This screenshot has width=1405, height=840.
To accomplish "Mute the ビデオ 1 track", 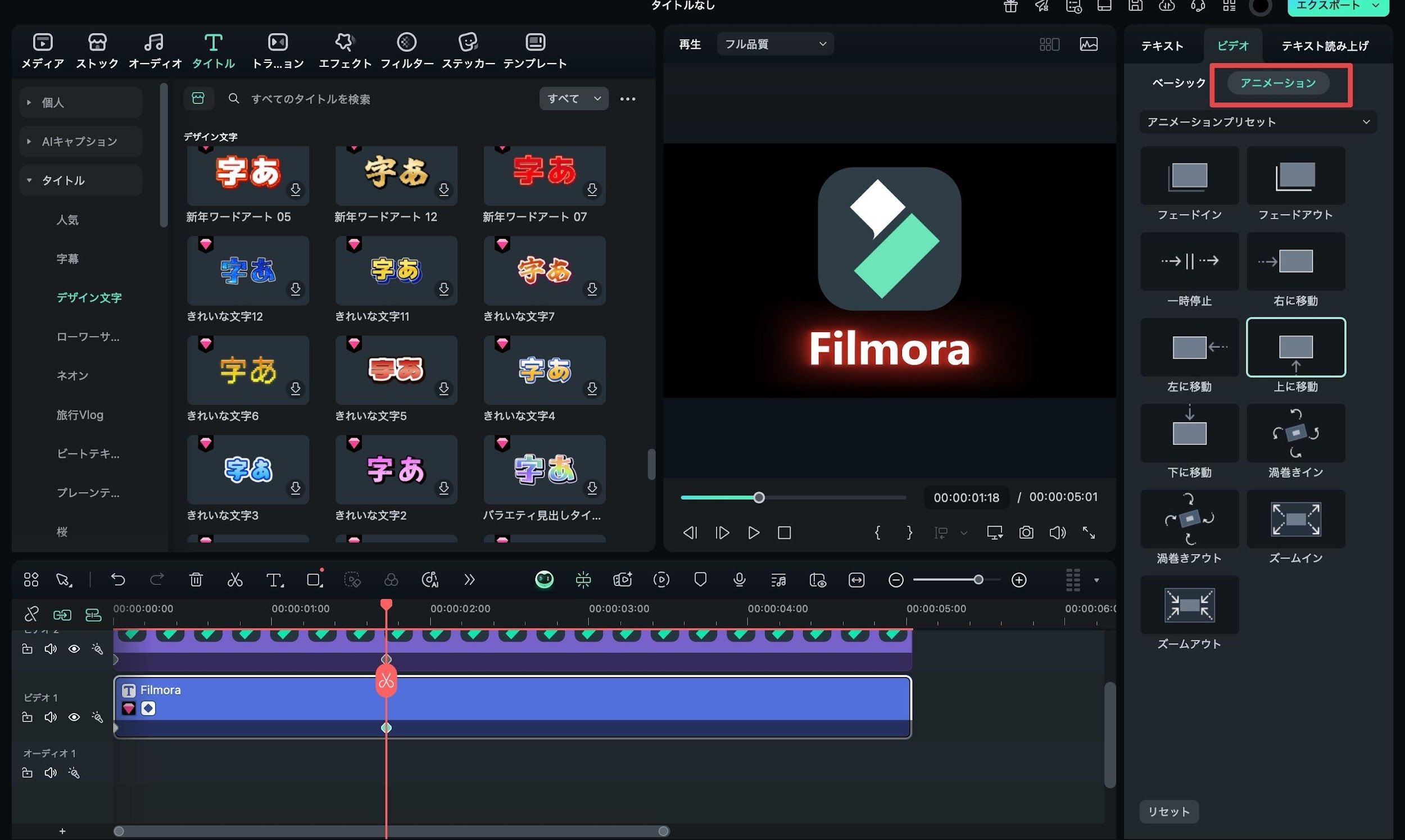I will (x=51, y=717).
